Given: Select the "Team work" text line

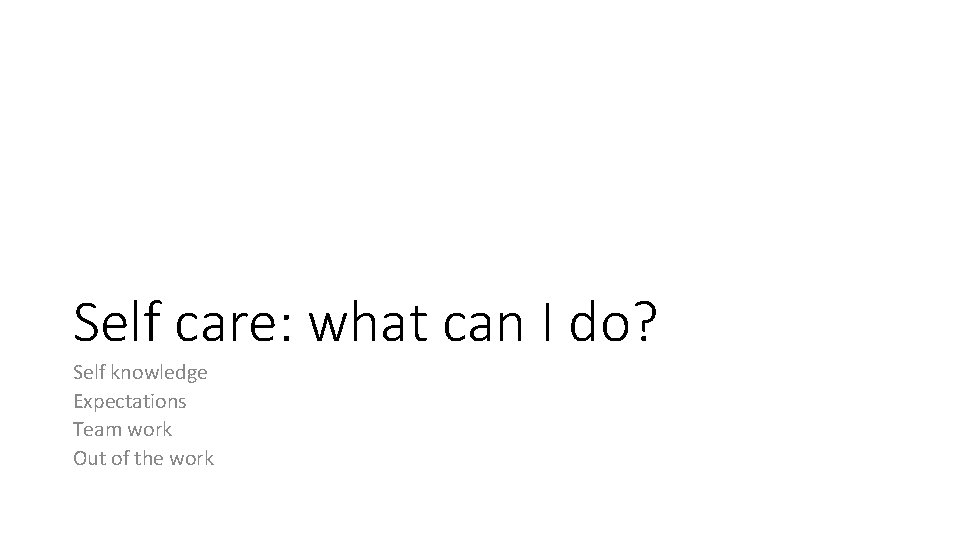Looking at the screenshot, I should click(x=122, y=430).
